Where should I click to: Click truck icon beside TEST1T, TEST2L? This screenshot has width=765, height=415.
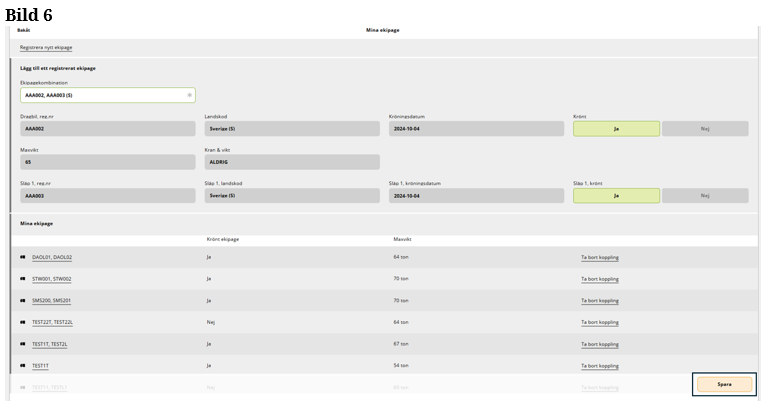(23, 344)
